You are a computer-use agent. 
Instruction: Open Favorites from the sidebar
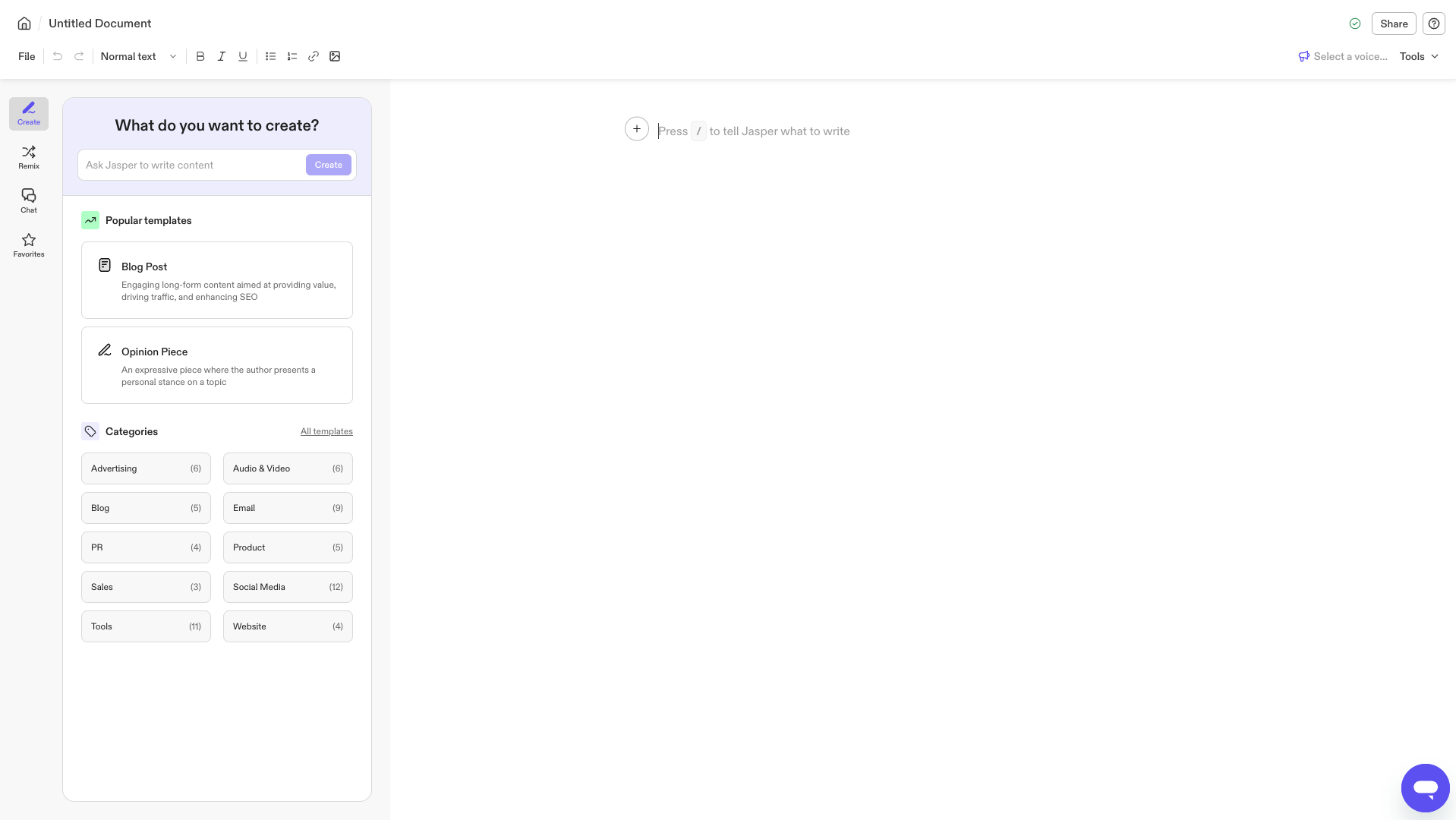(x=28, y=245)
